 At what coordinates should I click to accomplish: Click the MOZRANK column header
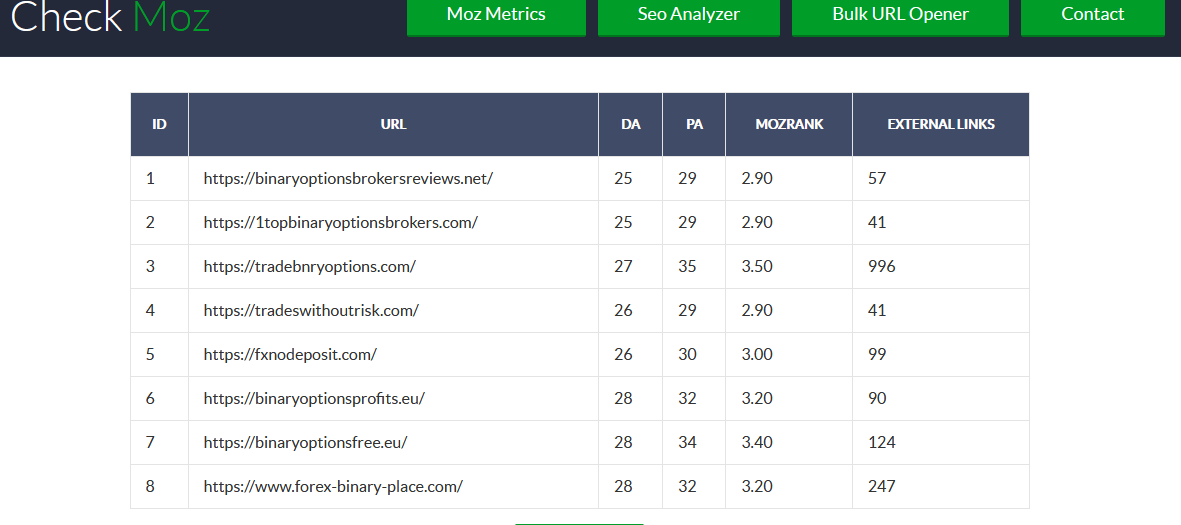[x=789, y=125]
